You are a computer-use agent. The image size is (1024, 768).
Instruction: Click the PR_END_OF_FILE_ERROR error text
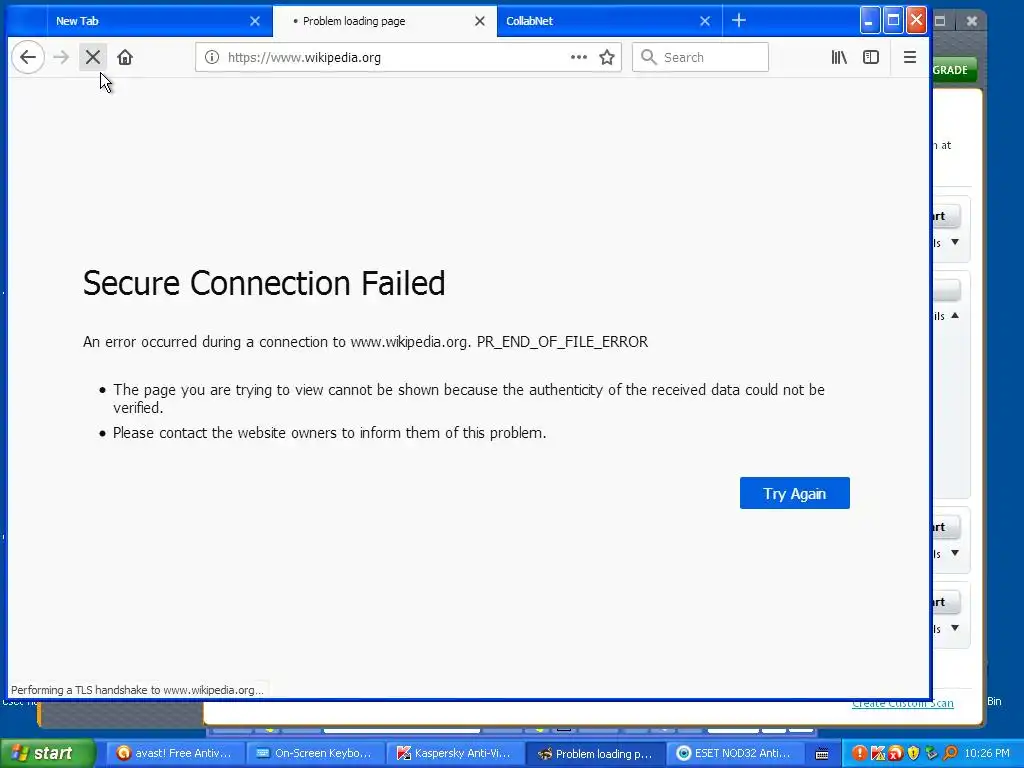point(562,342)
